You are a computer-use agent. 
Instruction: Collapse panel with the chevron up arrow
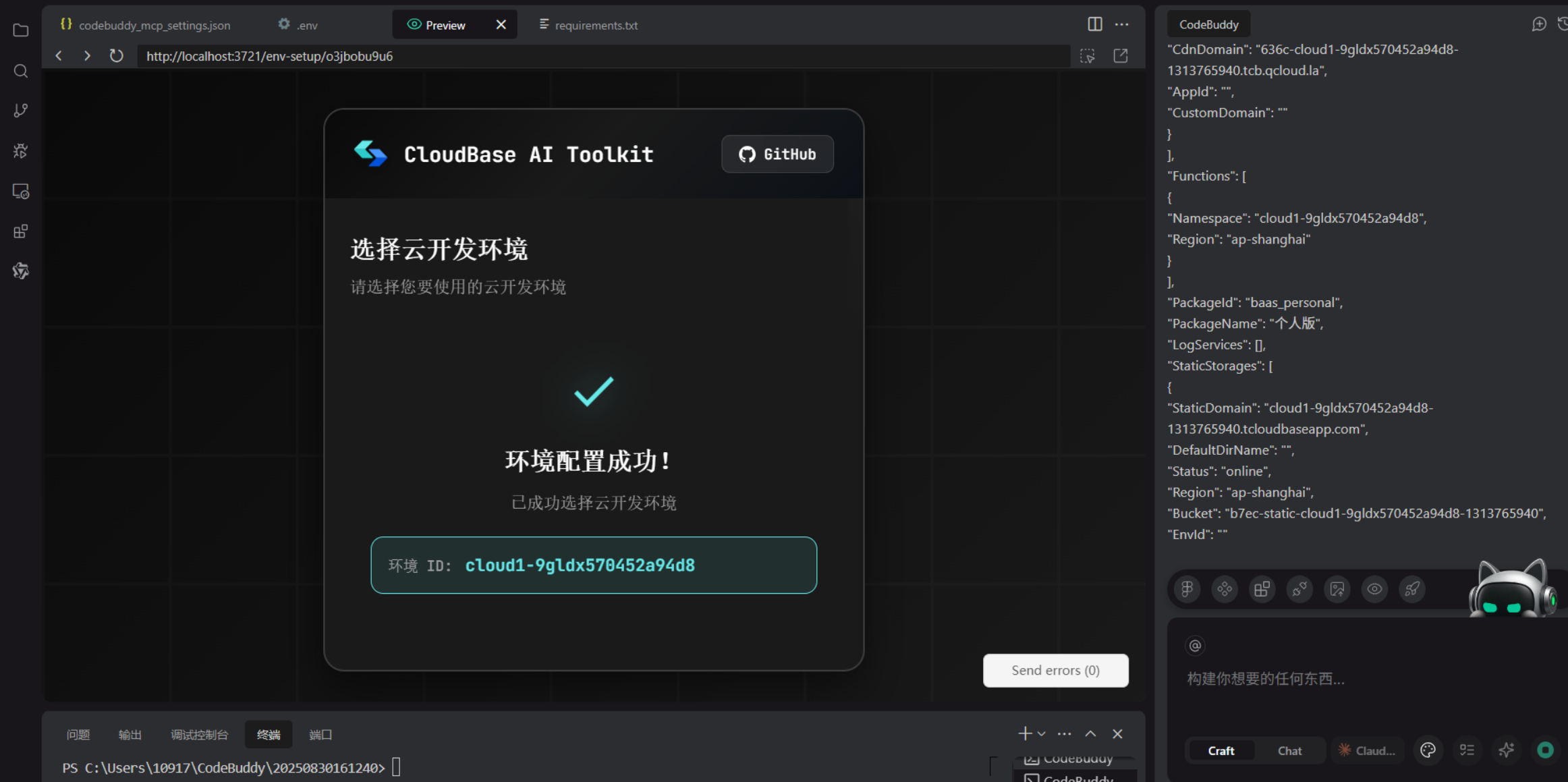click(1090, 734)
